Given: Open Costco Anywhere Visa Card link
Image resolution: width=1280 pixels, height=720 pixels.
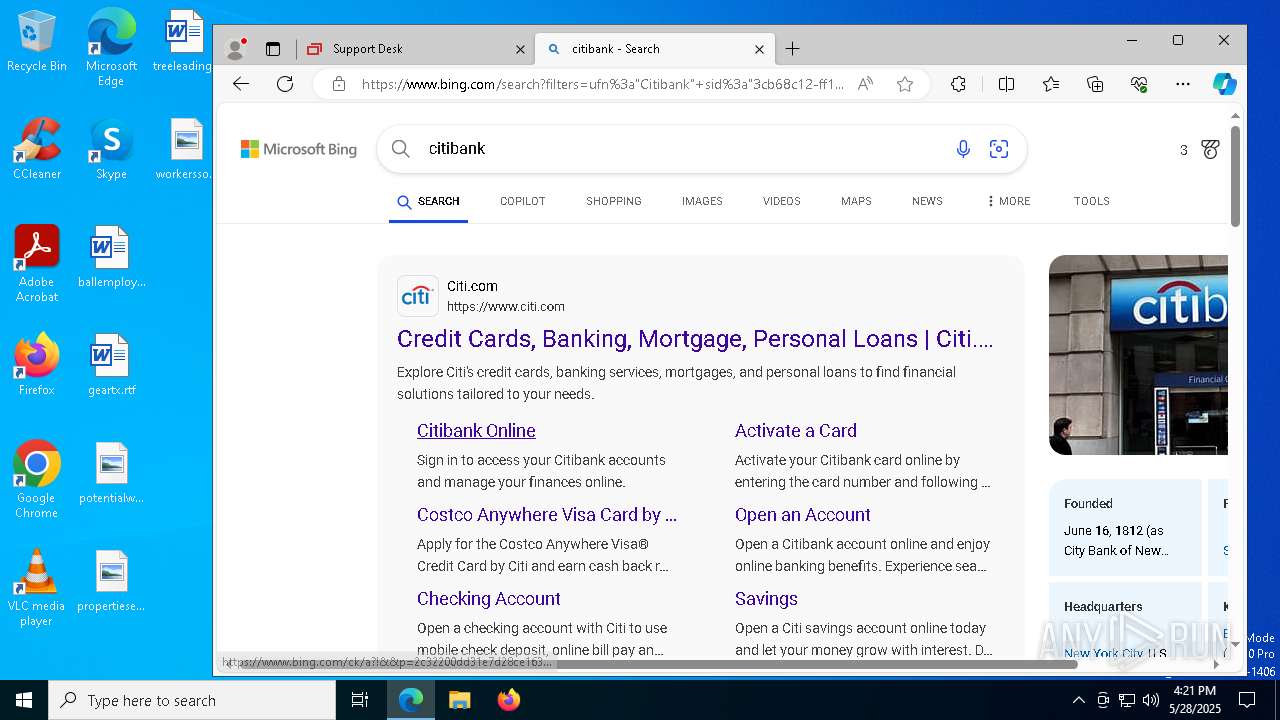Looking at the screenshot, I should (x=547, y=515).
